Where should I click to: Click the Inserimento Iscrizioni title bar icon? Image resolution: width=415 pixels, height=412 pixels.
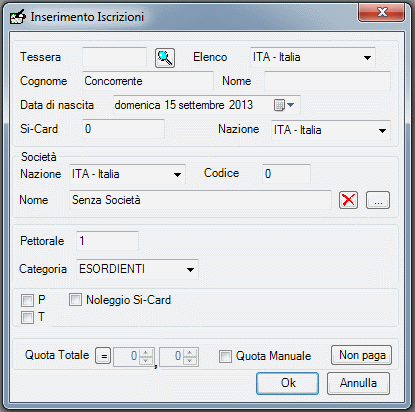[18, 17]
